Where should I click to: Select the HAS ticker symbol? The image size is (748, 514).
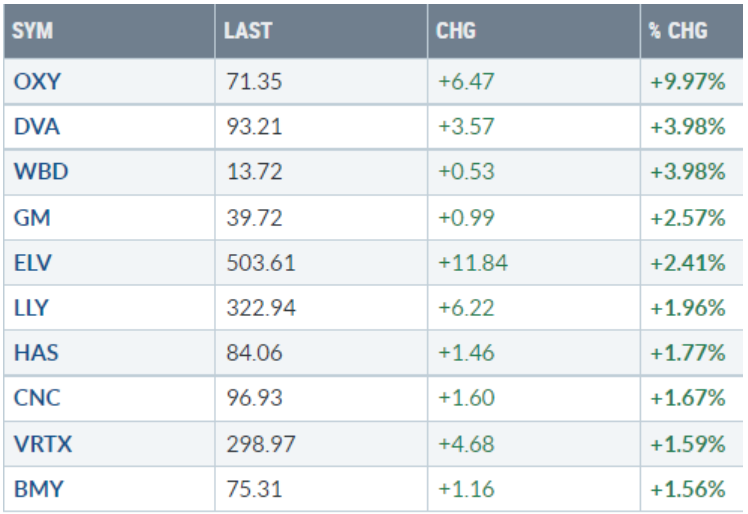click(x=35, y=353)
